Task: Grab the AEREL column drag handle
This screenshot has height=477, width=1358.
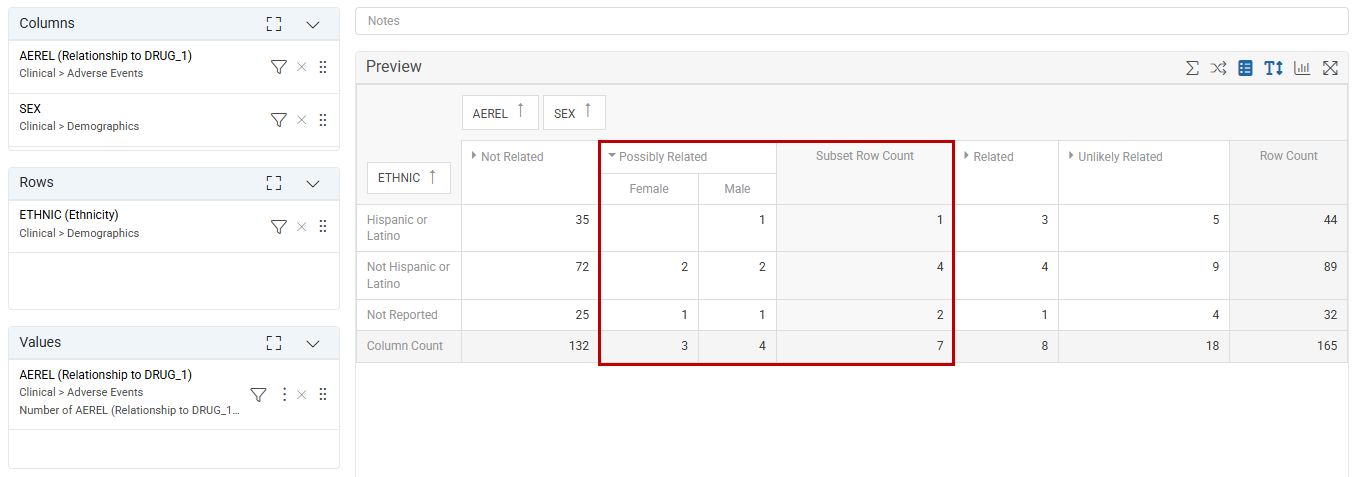Action: [x=322, y=67]
